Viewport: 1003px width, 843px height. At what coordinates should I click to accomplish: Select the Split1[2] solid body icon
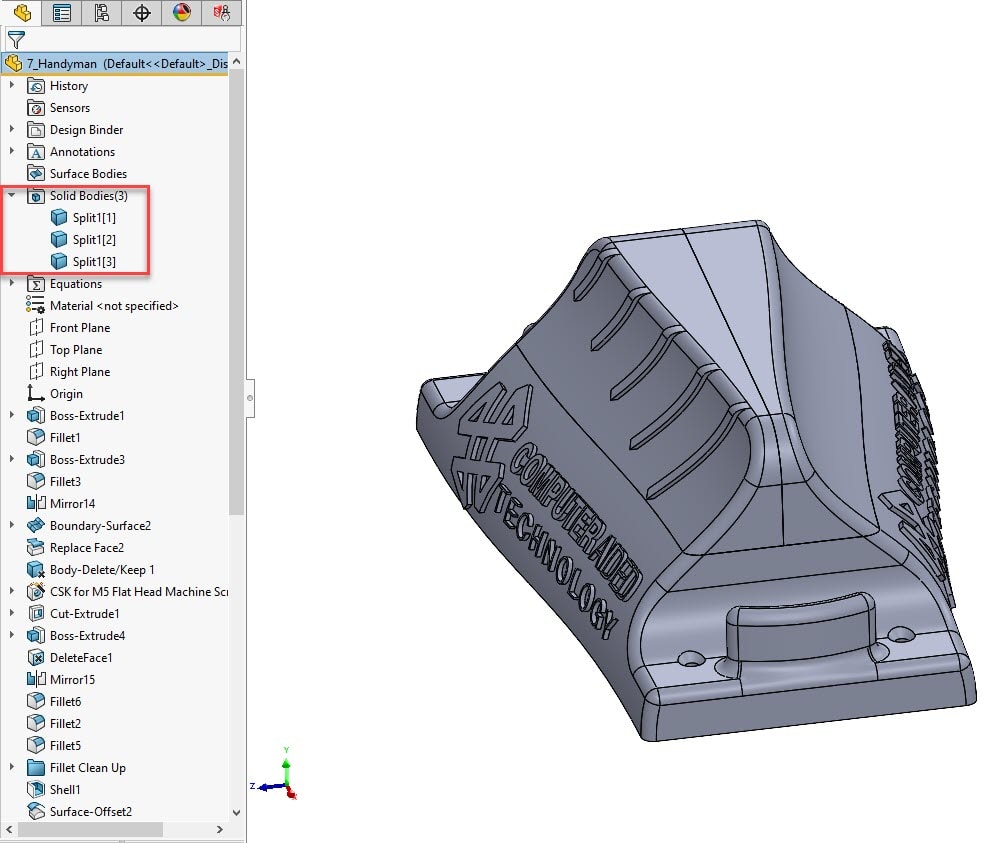coord(59,239)
